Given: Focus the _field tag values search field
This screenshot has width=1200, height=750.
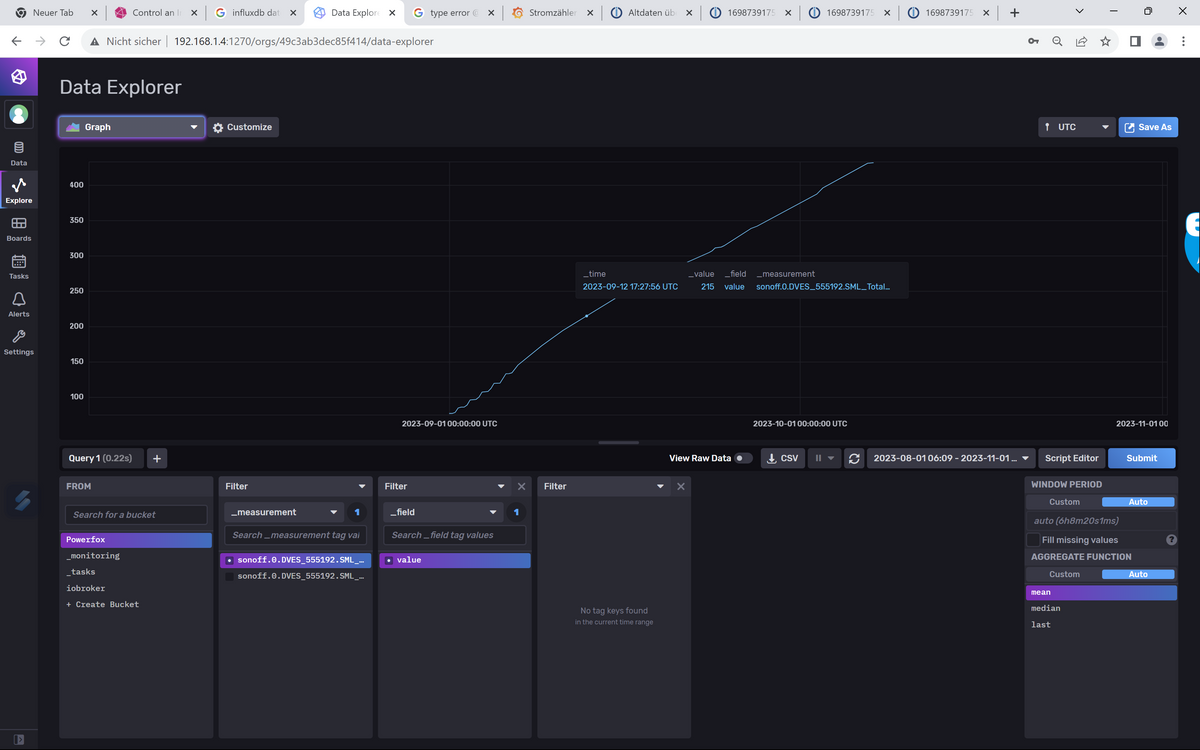Looking at the screenshot, I should (455, 535).
